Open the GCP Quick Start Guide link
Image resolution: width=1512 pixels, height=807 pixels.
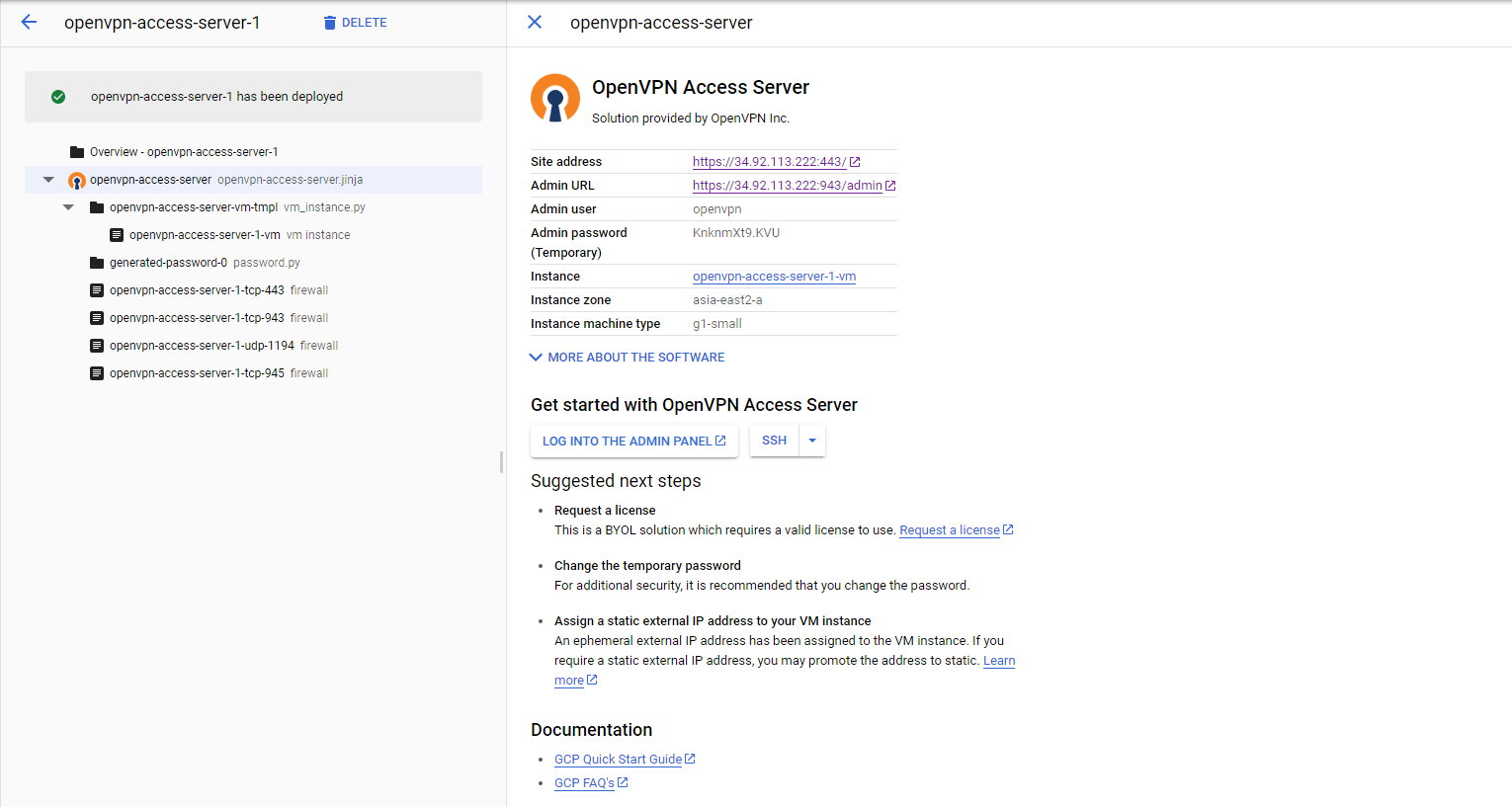point(618,760)
